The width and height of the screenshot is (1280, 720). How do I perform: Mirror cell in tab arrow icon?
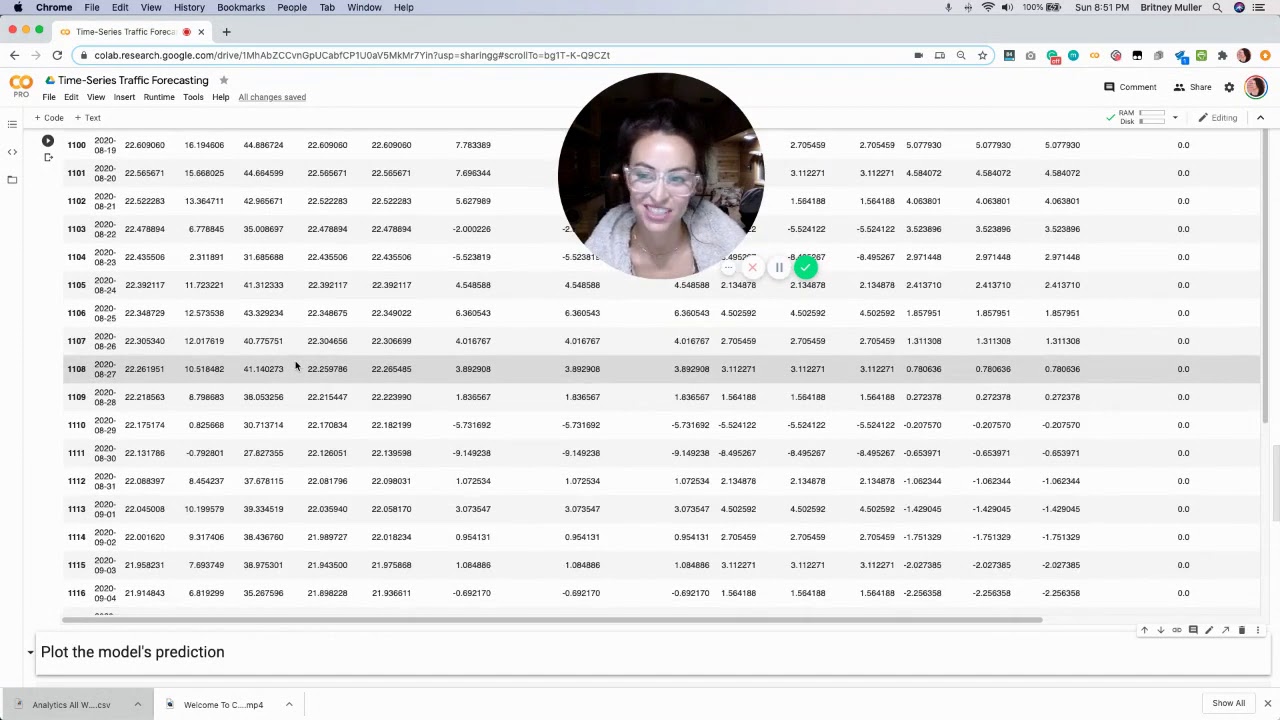coord(1225,630)
